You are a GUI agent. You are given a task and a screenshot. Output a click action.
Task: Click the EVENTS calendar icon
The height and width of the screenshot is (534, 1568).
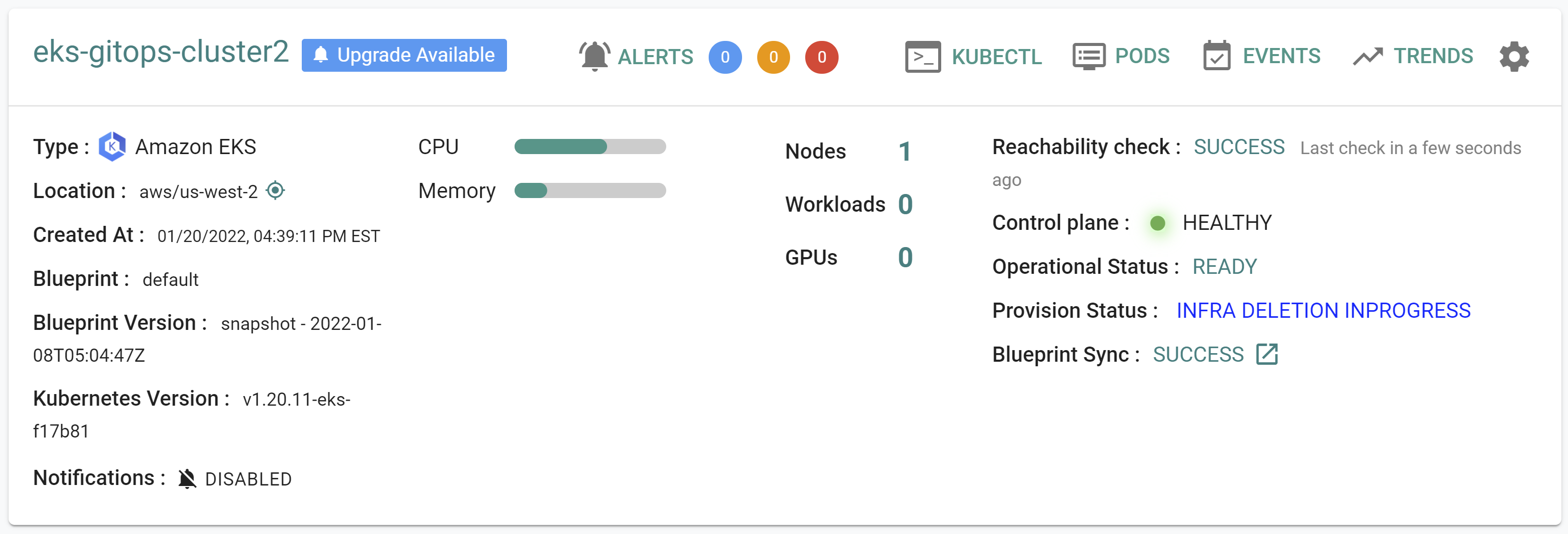(1217, 56)
